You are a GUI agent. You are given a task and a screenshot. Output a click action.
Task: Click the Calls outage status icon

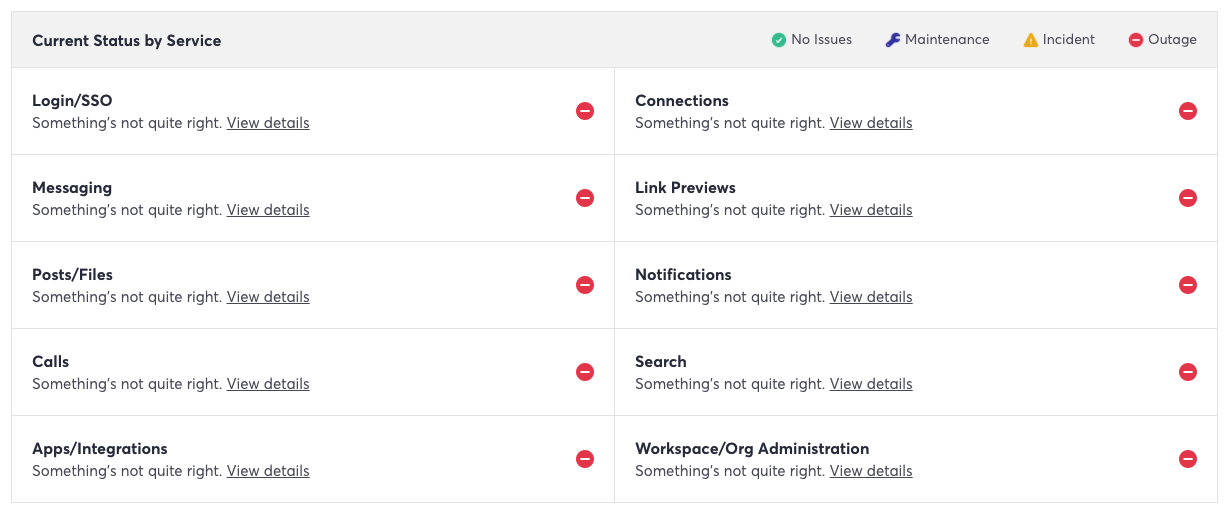click(x=585, y=372)
